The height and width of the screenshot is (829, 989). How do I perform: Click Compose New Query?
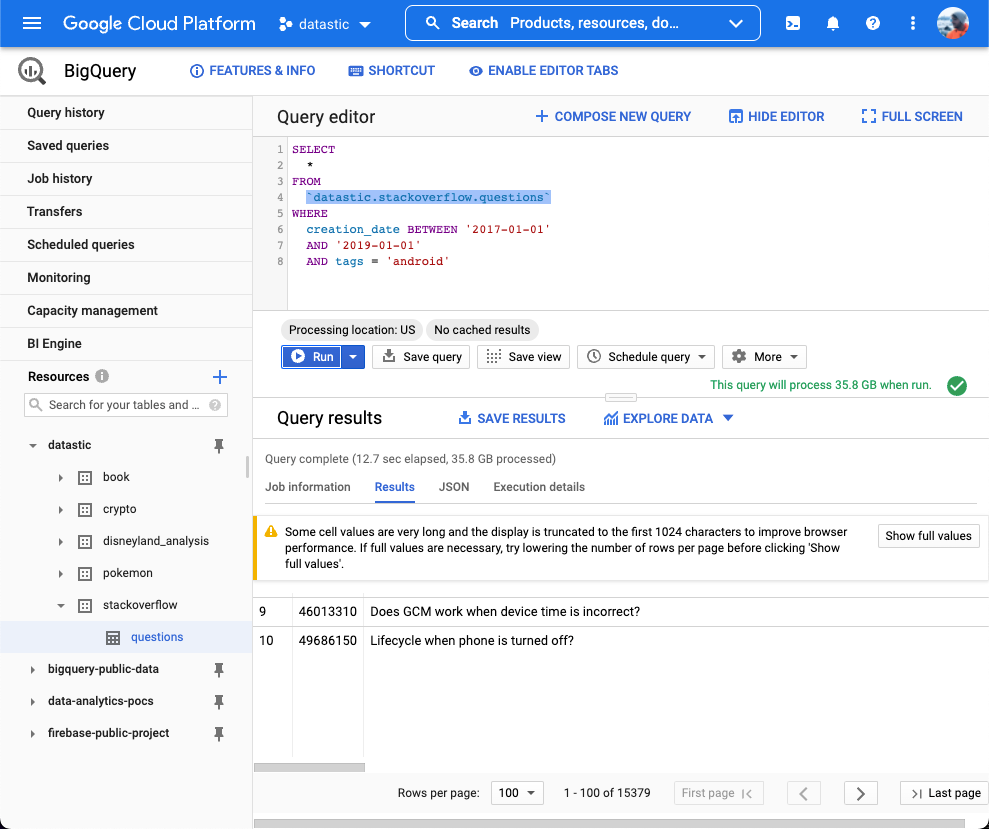pyautogui.click(x=613, y=117)
